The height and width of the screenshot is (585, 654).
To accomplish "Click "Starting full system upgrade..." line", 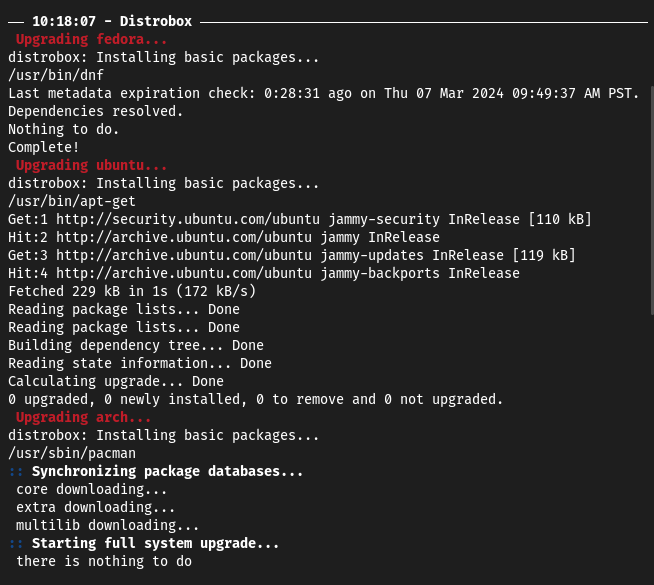I will click(x=156, y=543).
